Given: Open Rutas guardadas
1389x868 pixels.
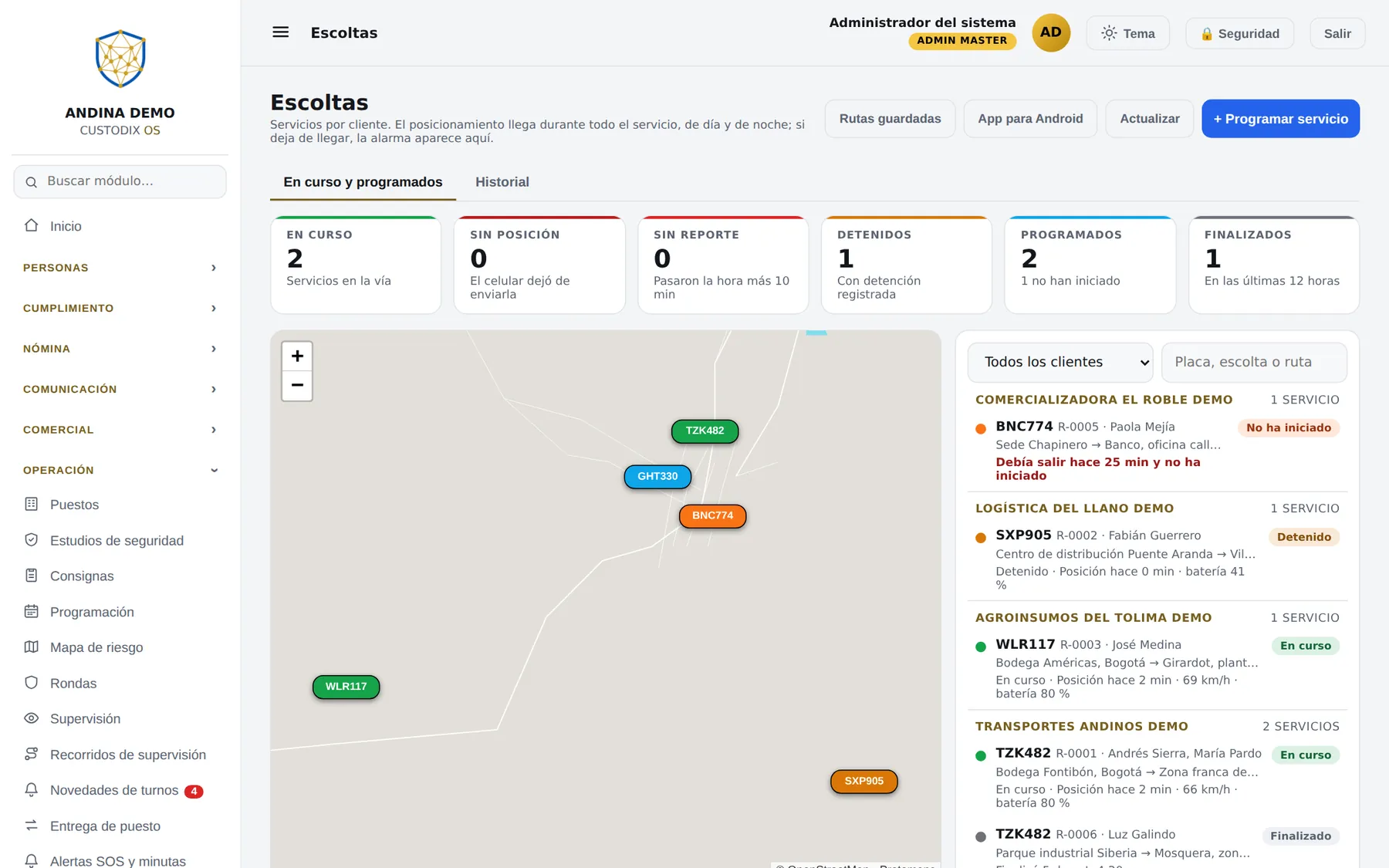Looking at the screenshot, I should coord(890,119).
